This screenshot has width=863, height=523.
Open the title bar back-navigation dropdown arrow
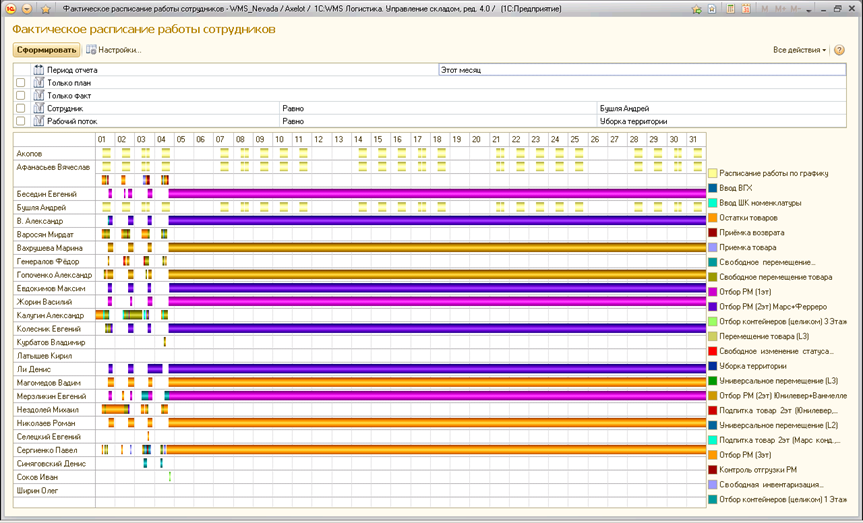[x=27, y=8]
